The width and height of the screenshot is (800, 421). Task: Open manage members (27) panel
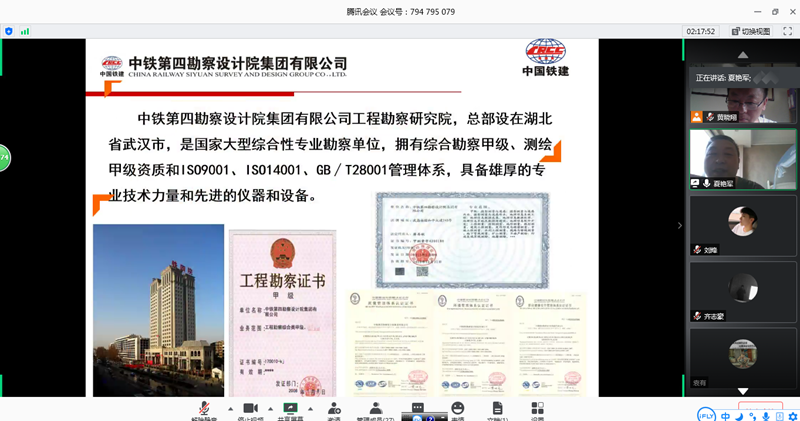(376, 410)
